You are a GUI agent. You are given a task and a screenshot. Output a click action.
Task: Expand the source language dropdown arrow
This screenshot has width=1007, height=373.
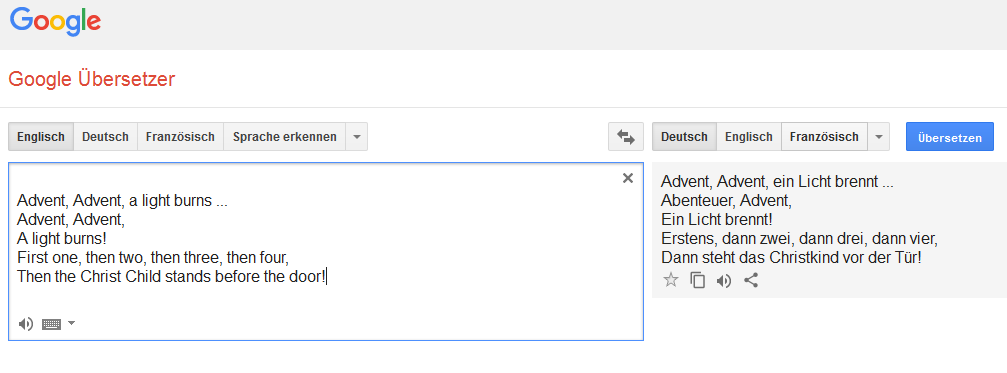(357, 137)
